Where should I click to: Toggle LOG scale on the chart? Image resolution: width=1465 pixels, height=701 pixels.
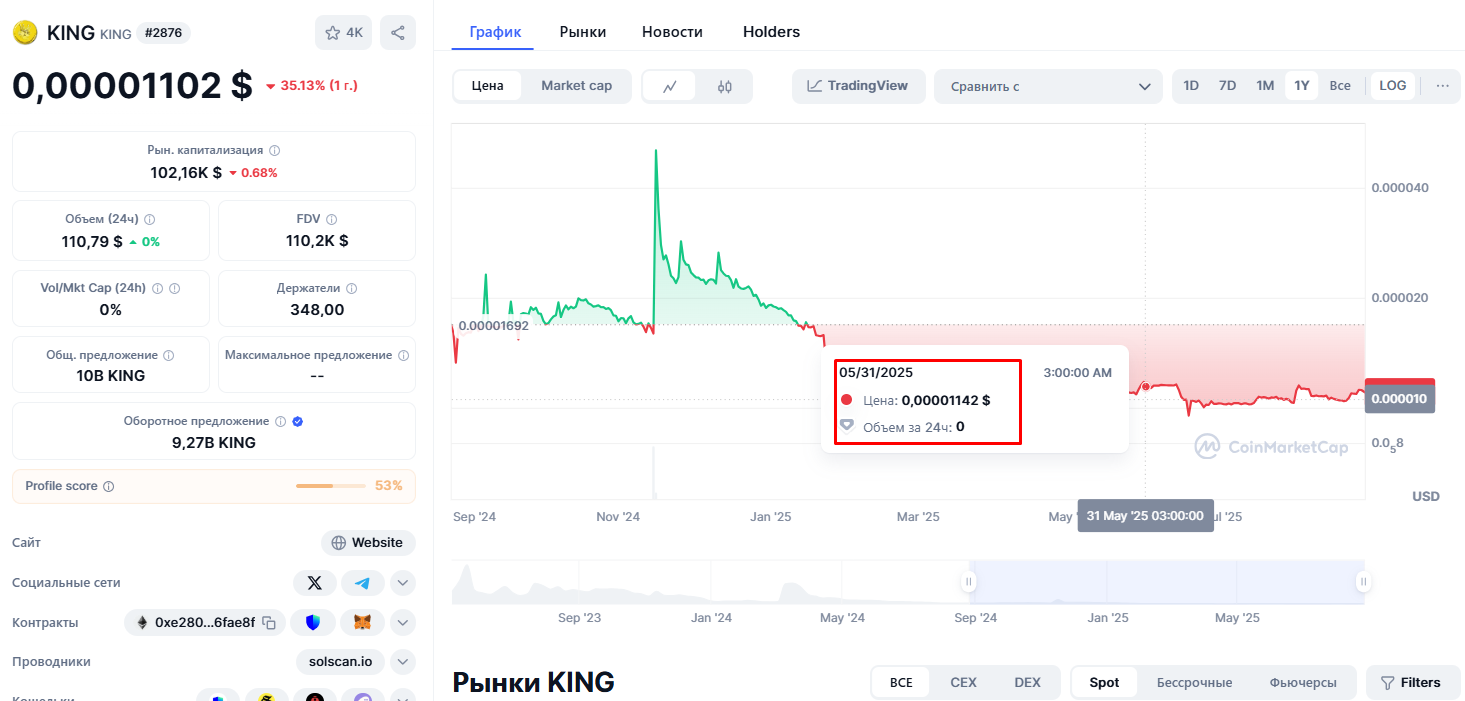1392,86
